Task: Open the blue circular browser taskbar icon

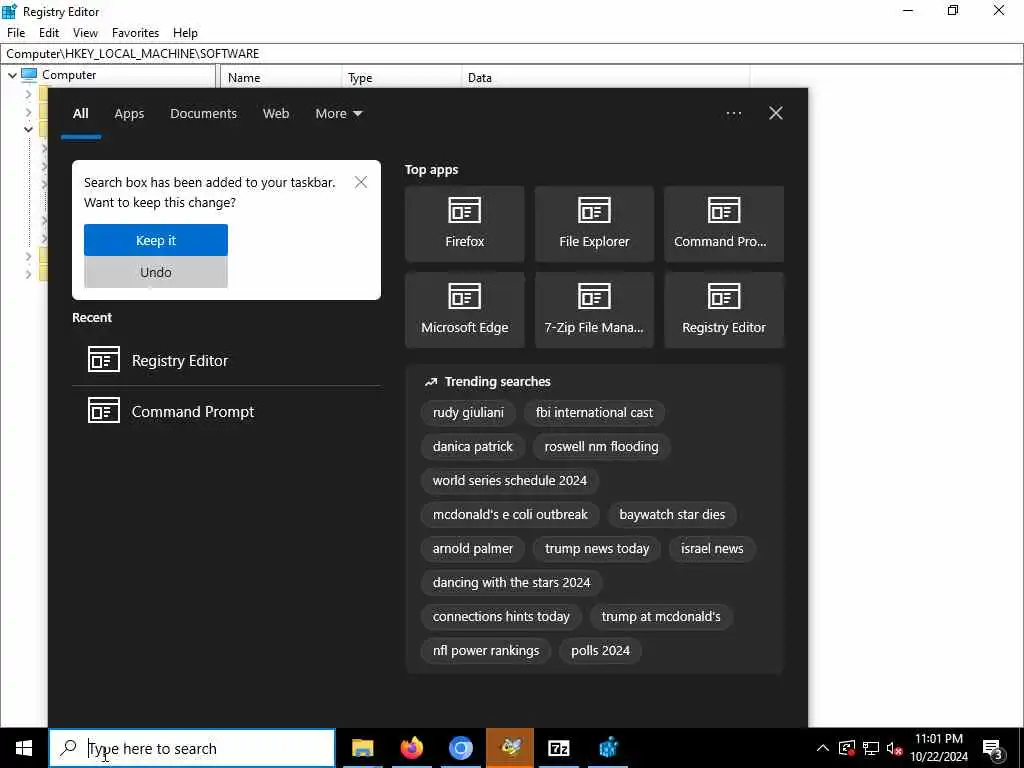Action: 460,748
